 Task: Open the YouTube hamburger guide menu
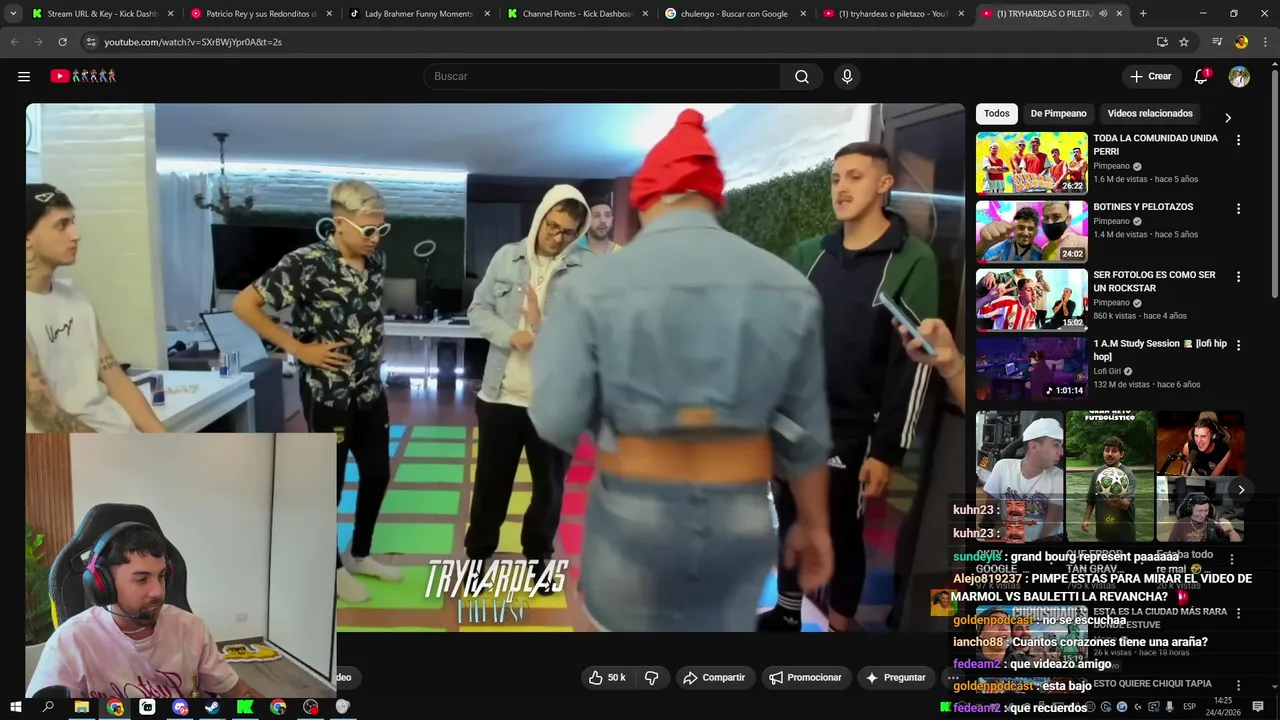pos(24,76)
